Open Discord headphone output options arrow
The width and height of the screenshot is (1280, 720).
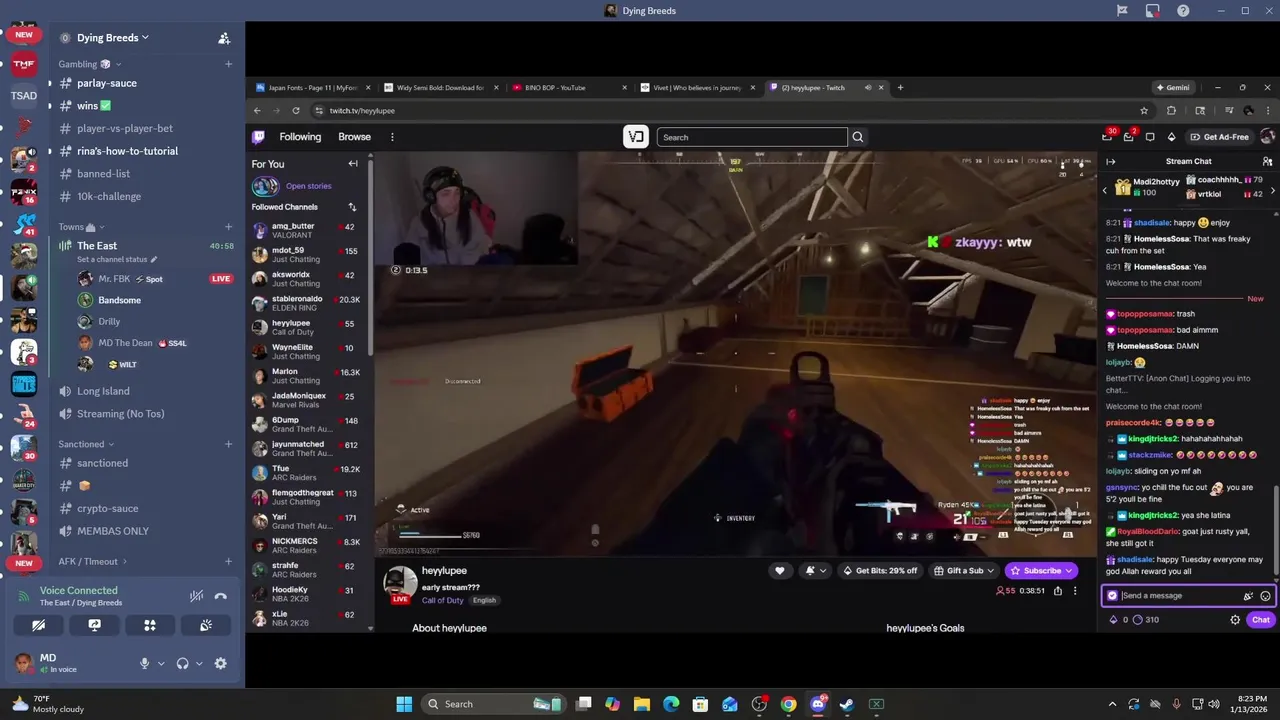[x=198, y=663]
